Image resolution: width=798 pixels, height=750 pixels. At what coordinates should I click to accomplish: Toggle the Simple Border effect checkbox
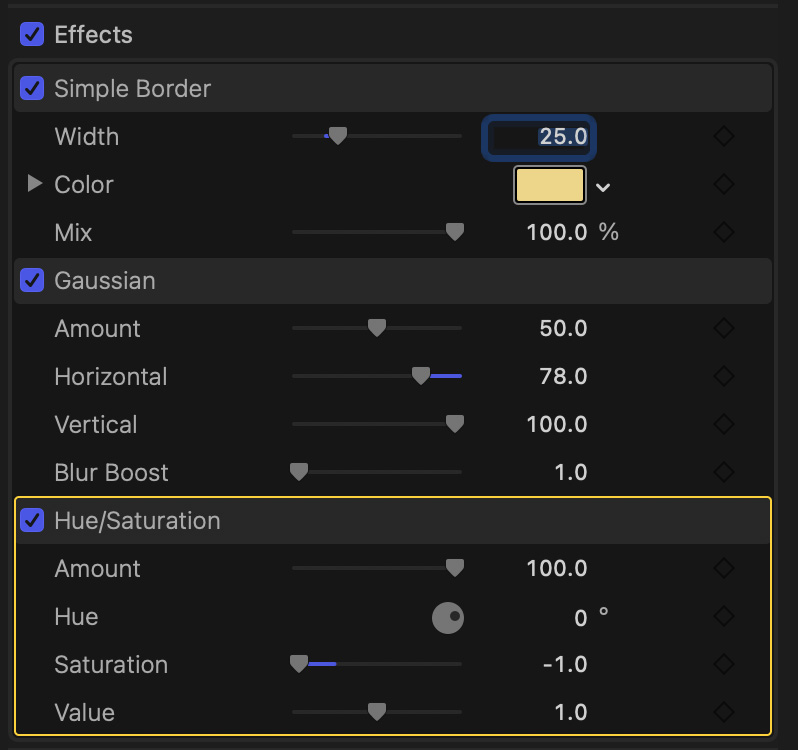(x=32, y=89)
